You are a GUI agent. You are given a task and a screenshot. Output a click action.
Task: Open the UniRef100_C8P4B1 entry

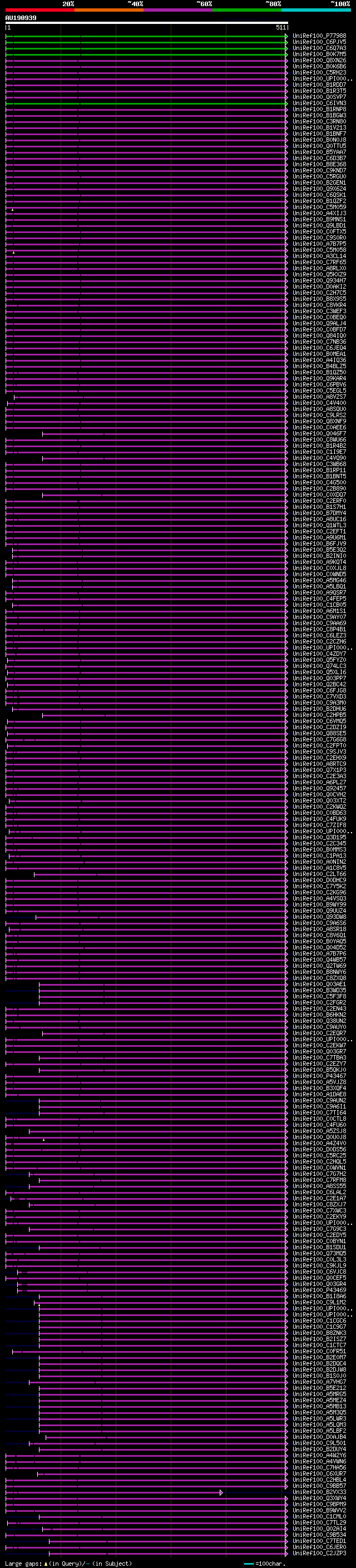(x=319, y=630)
